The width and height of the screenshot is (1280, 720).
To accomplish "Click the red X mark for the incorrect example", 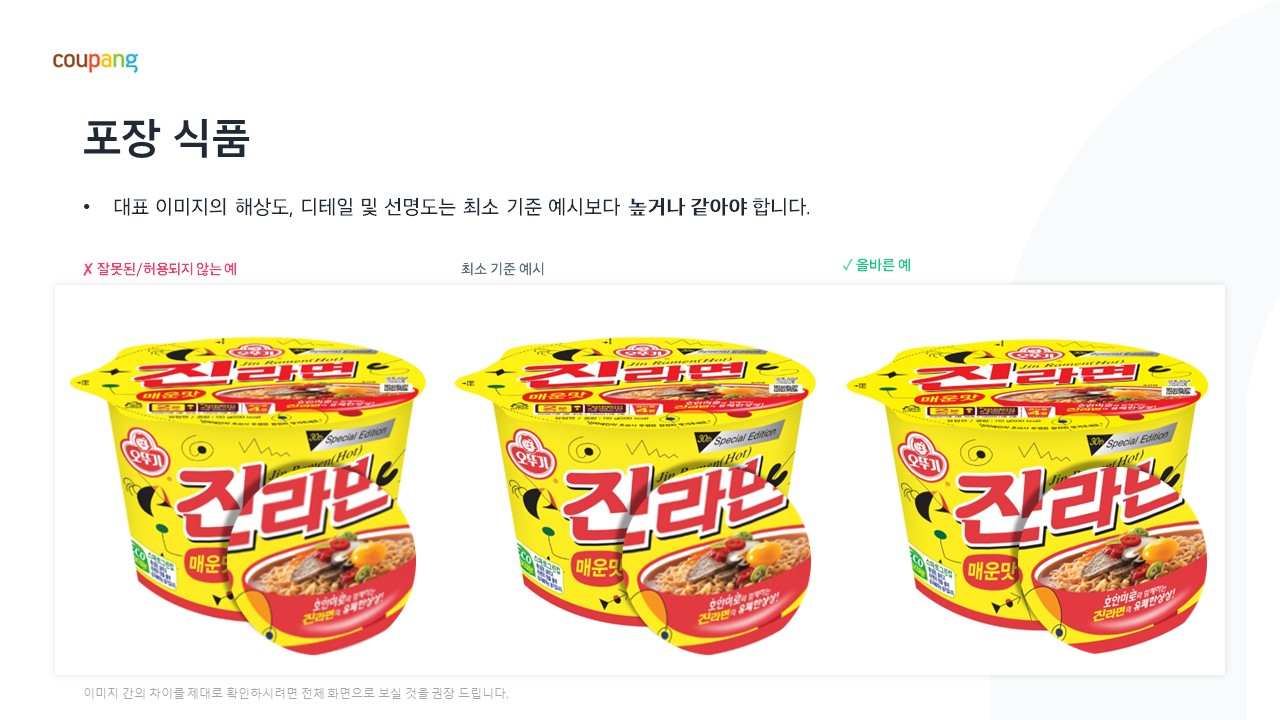I will (x=87, y=269).
